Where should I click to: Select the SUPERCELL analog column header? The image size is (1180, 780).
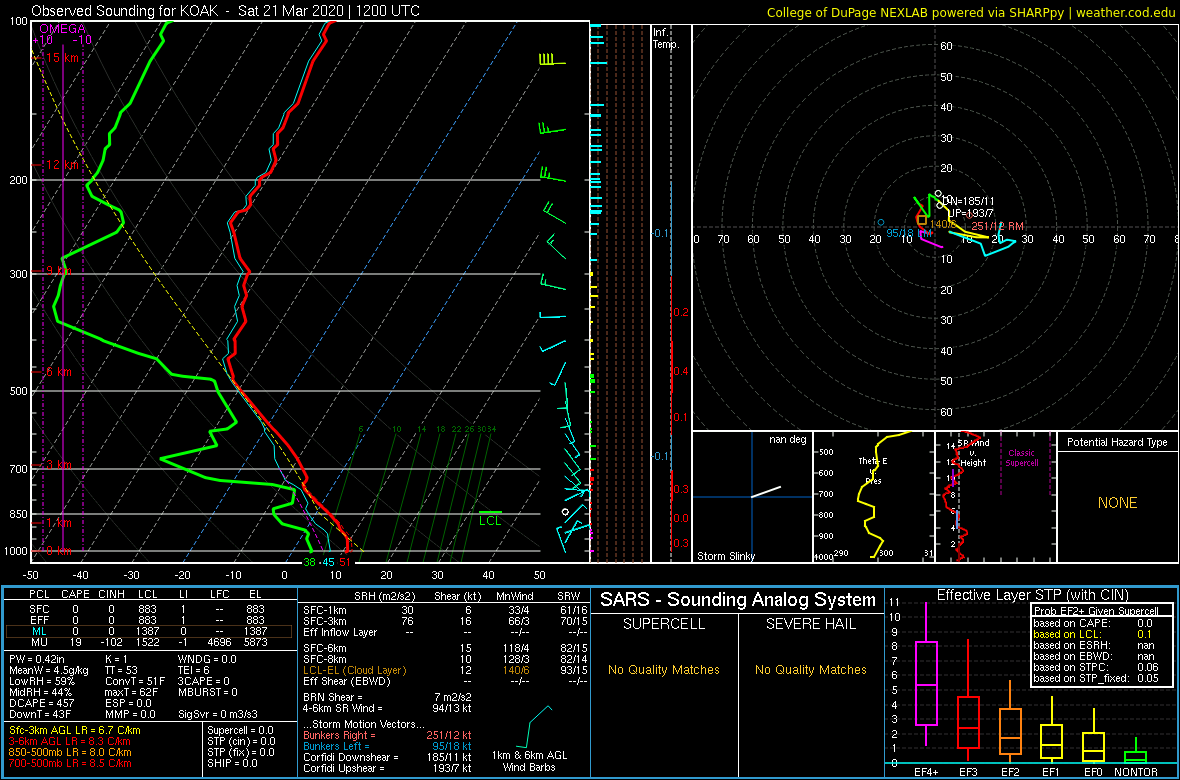[x=663, y=624]
